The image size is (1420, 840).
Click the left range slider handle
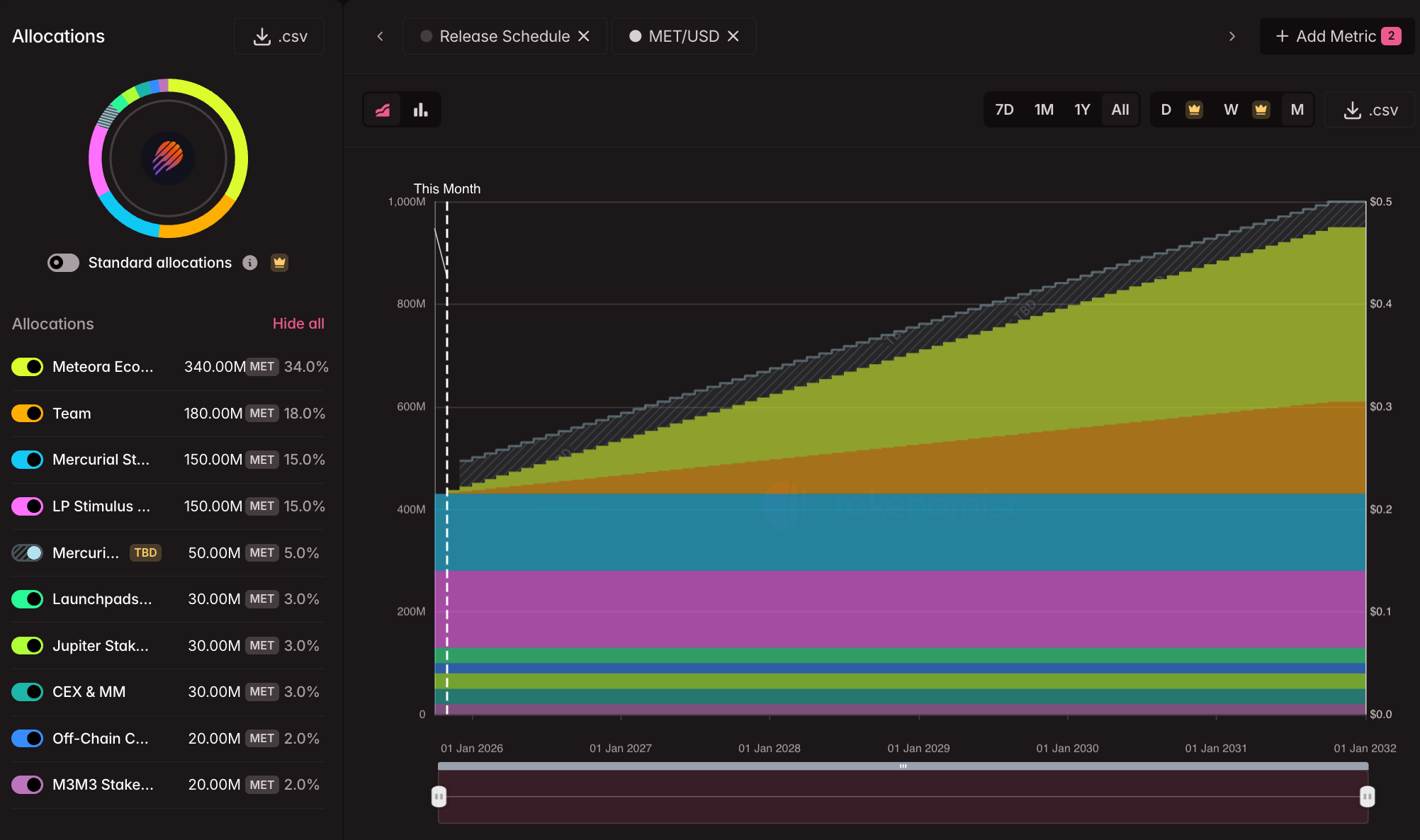439,797
